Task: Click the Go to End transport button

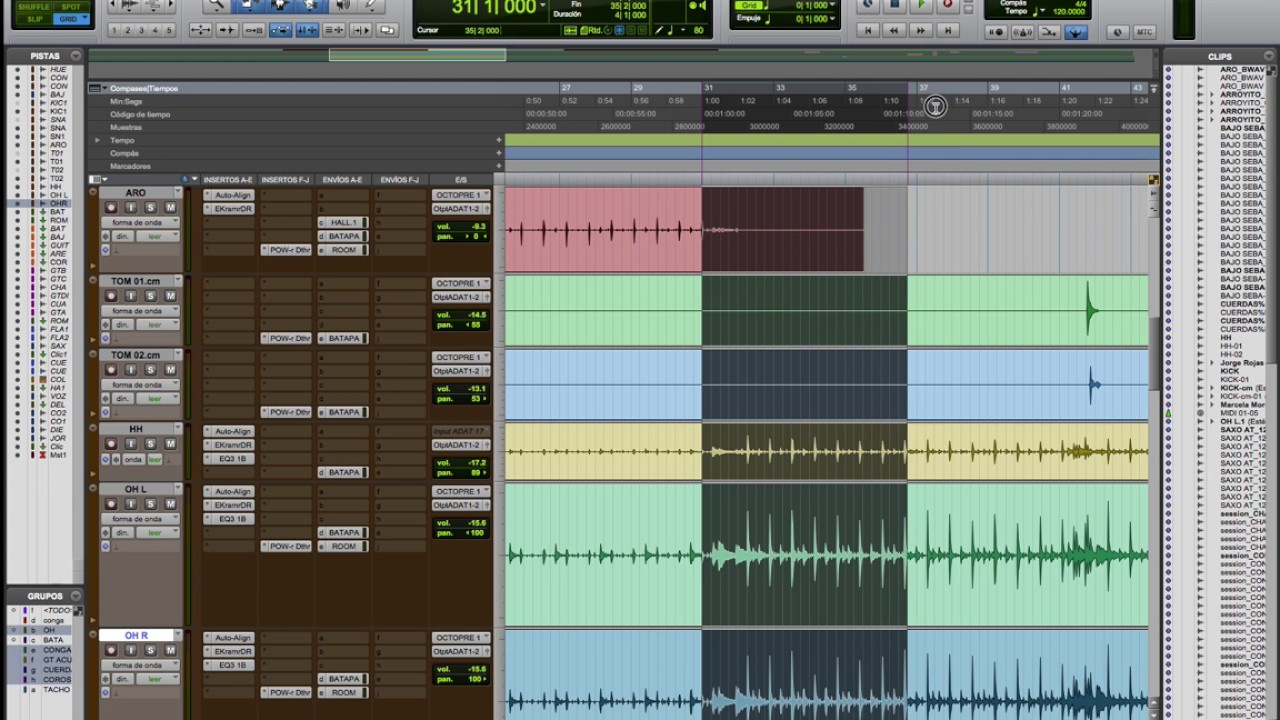Action: 949,31
